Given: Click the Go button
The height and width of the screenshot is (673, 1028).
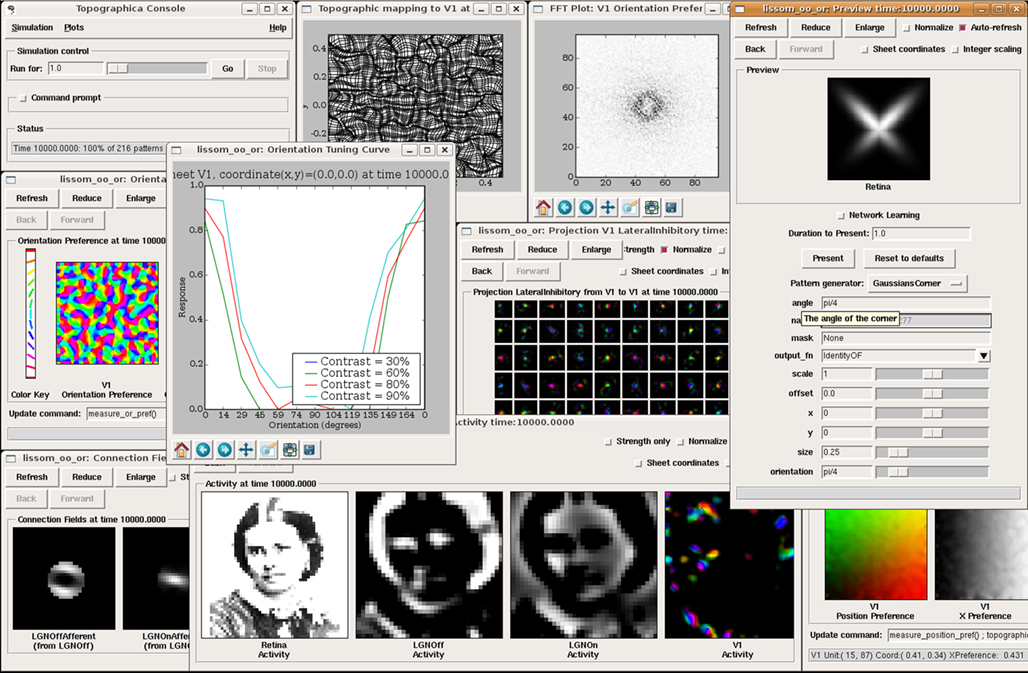Looking at the screenshot, I should pos(227,69).
